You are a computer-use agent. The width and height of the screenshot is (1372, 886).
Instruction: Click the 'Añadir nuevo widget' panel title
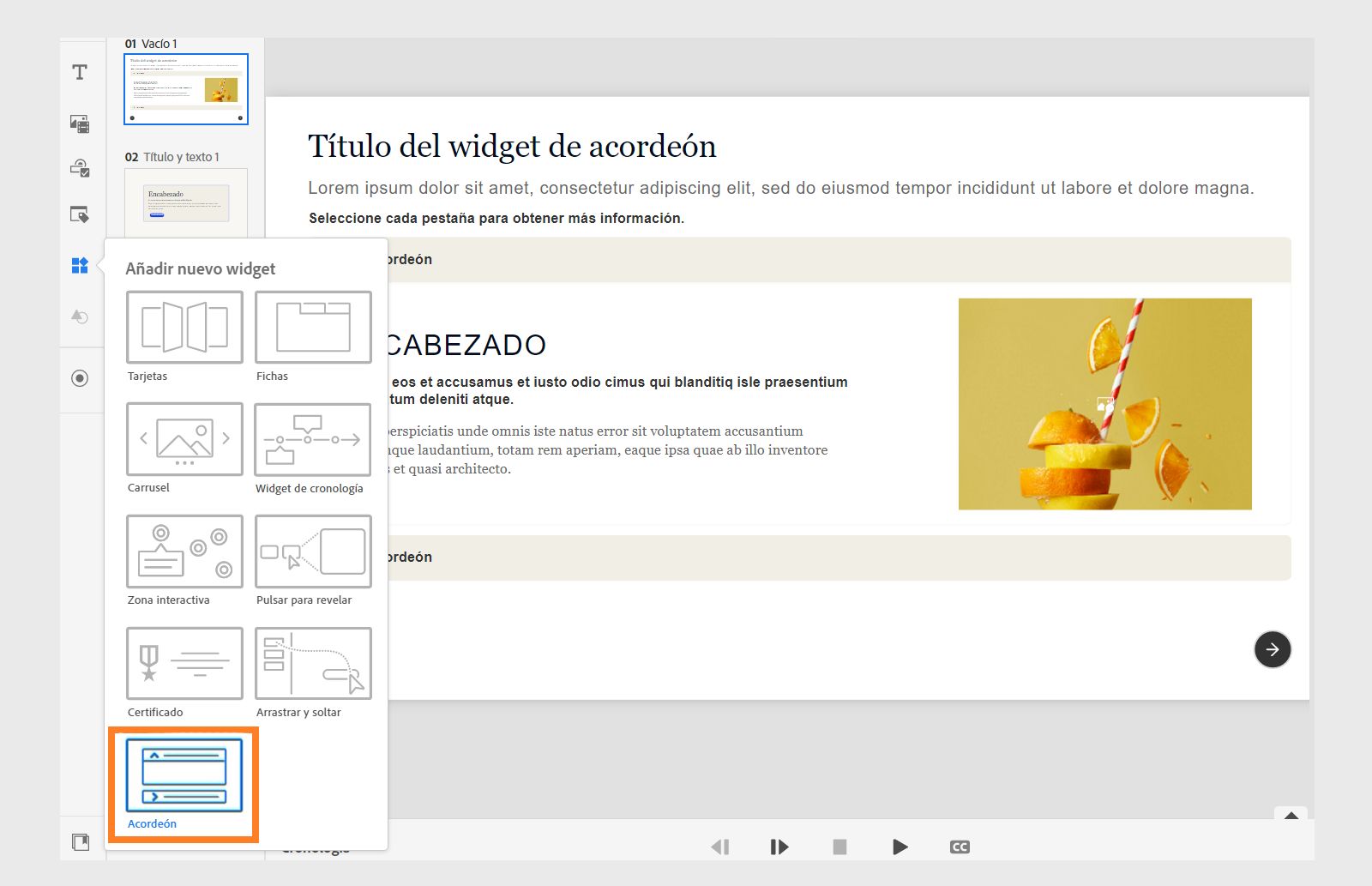201,268
